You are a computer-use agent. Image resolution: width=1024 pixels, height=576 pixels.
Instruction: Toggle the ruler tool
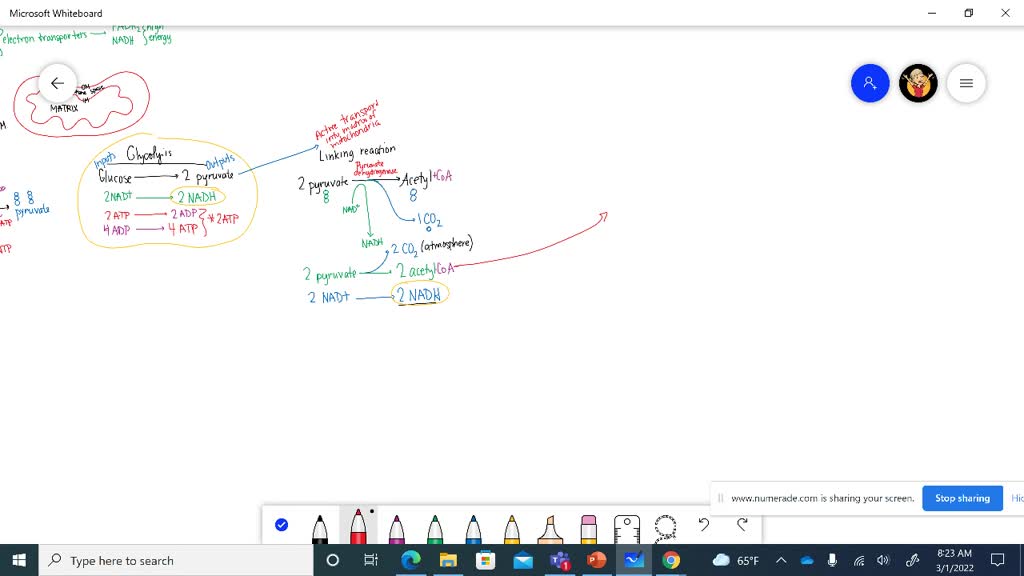[627, 527]
